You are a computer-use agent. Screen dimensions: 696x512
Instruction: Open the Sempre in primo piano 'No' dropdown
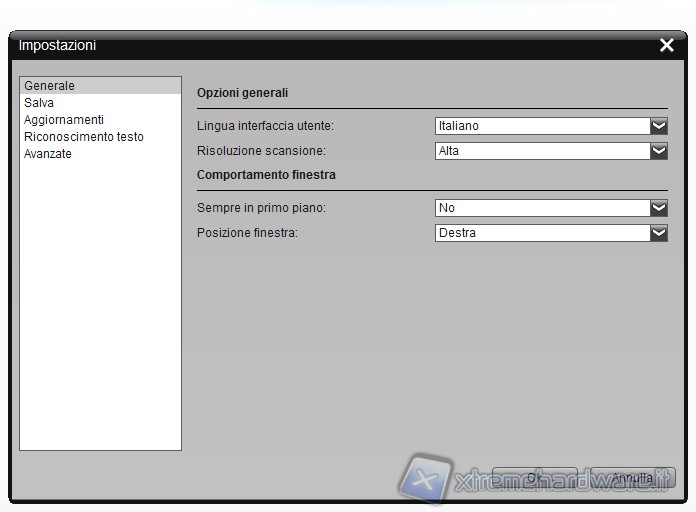542,208
